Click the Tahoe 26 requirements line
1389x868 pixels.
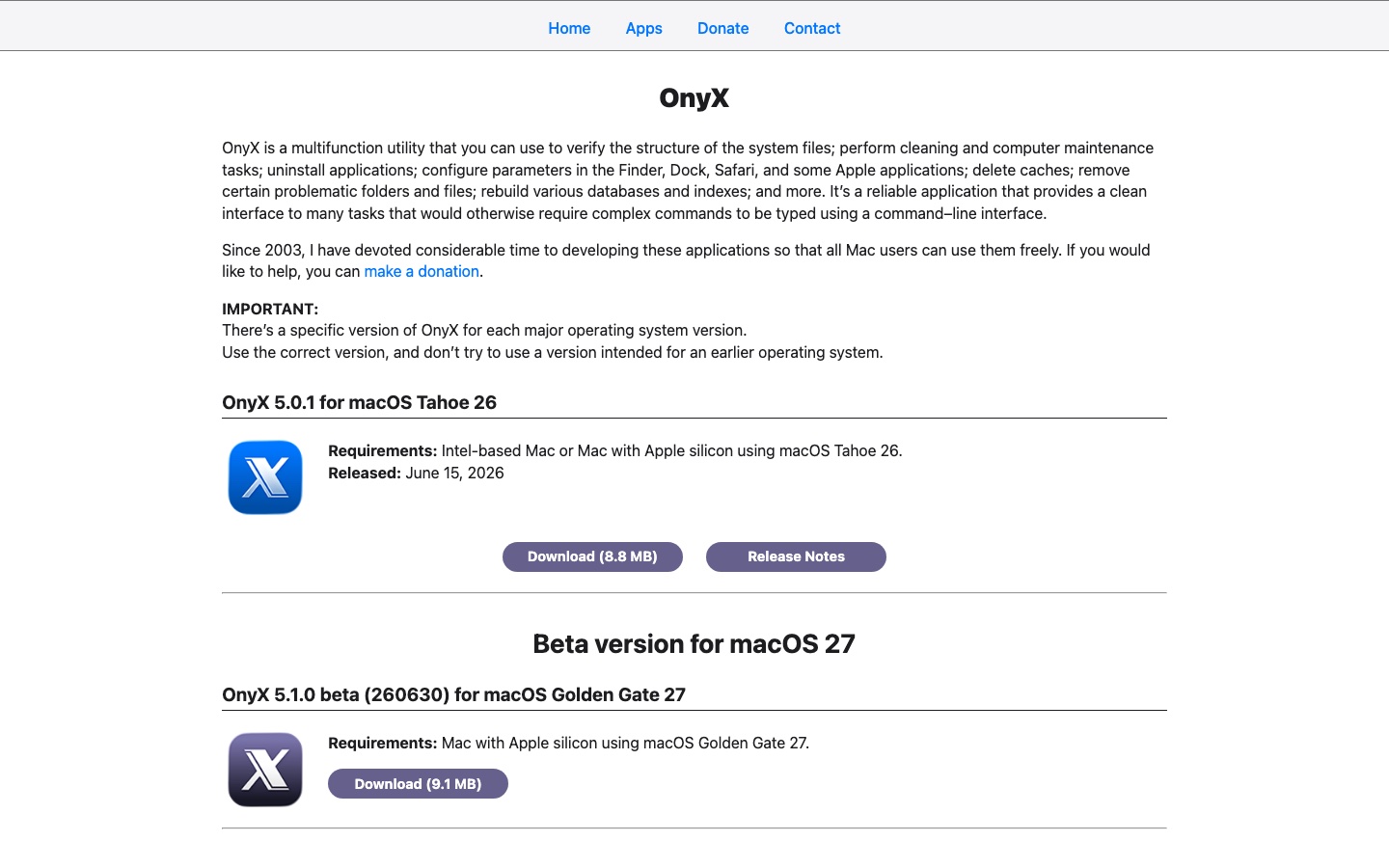pyautogui.click(x=615, y=450)
